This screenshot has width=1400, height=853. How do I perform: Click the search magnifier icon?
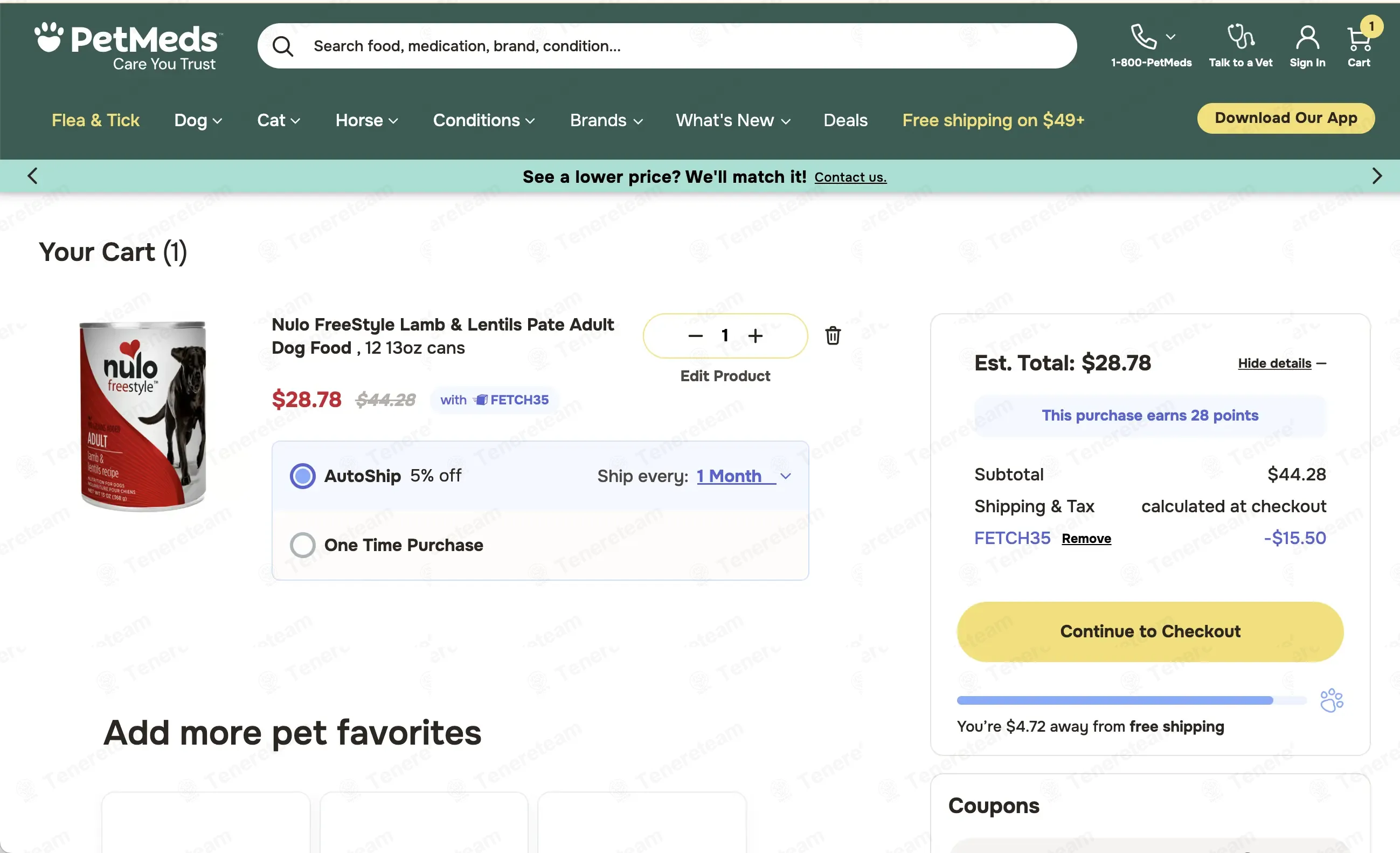tap(282, 46)
